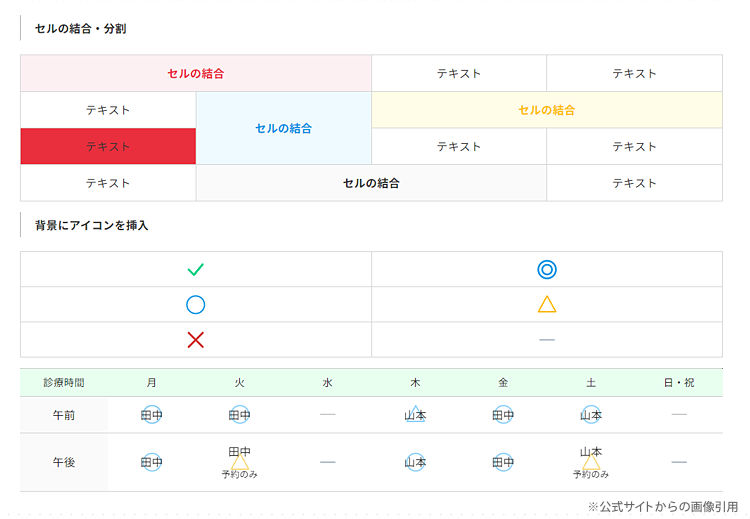Click the 水 column header
Viewport: 750px width, 519px height.
pyautogui.click(x=327, y=383)
